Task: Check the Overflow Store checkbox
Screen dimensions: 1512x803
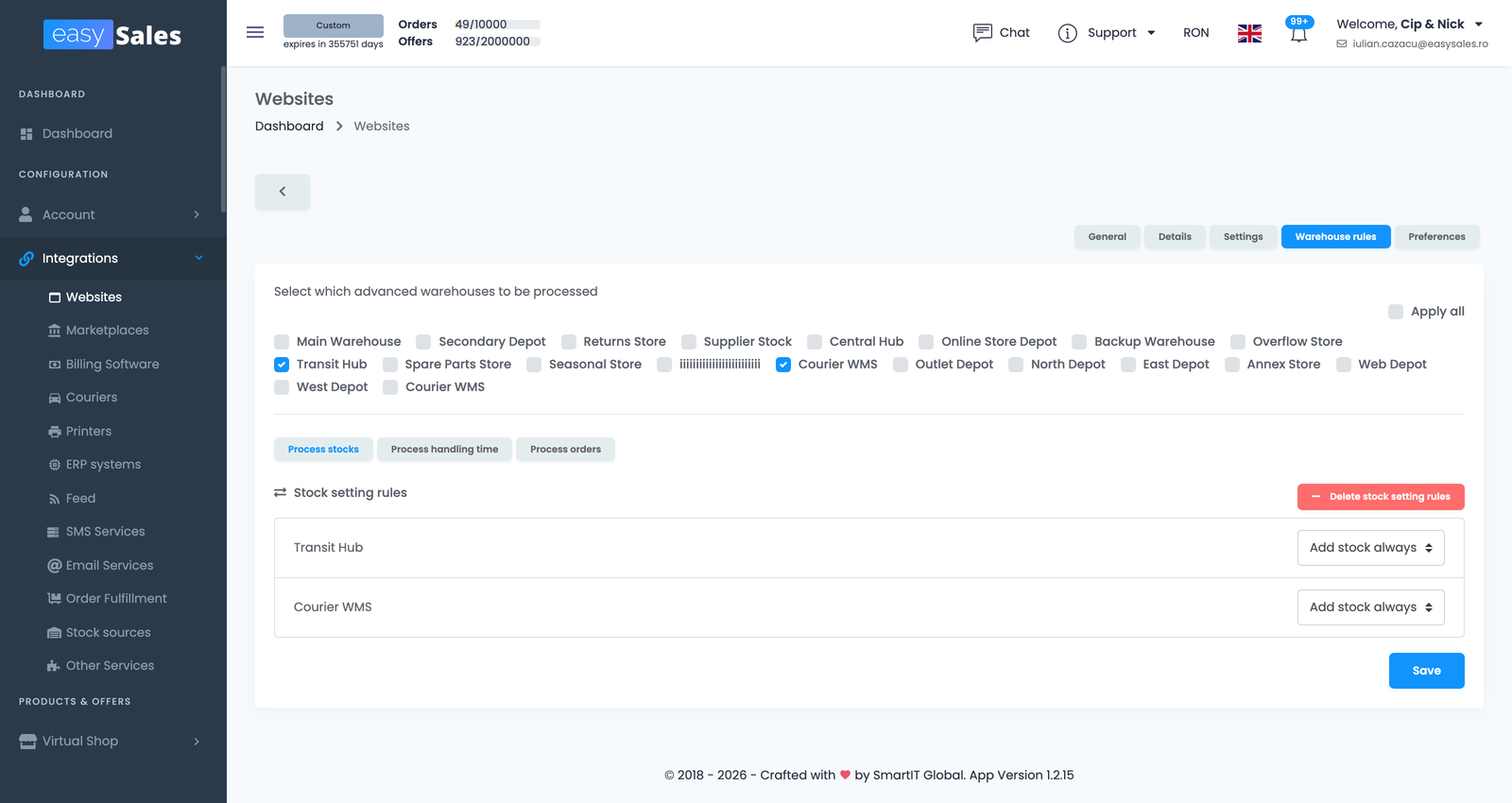Action: 1238,342
